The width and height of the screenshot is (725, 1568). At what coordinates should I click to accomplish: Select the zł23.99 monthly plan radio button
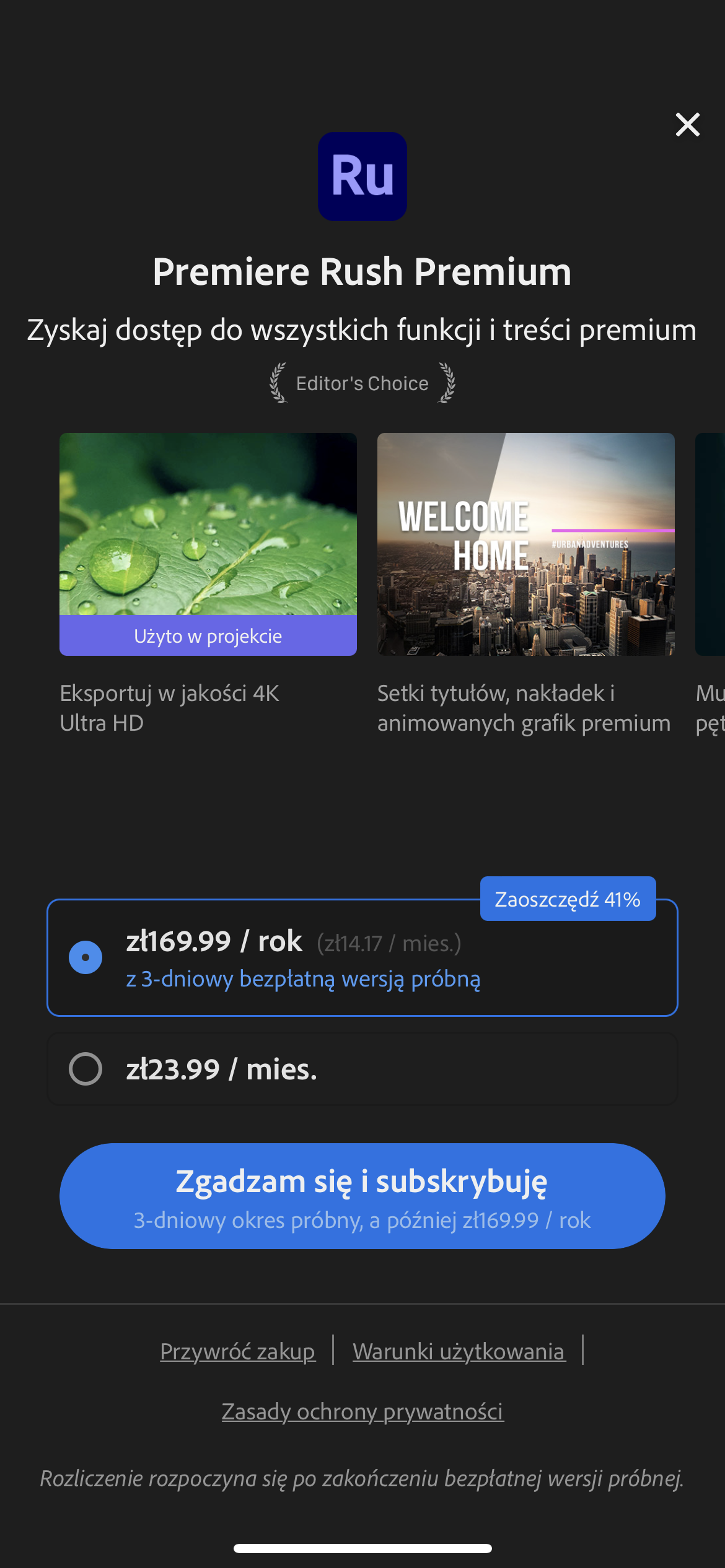point(86,1069)
